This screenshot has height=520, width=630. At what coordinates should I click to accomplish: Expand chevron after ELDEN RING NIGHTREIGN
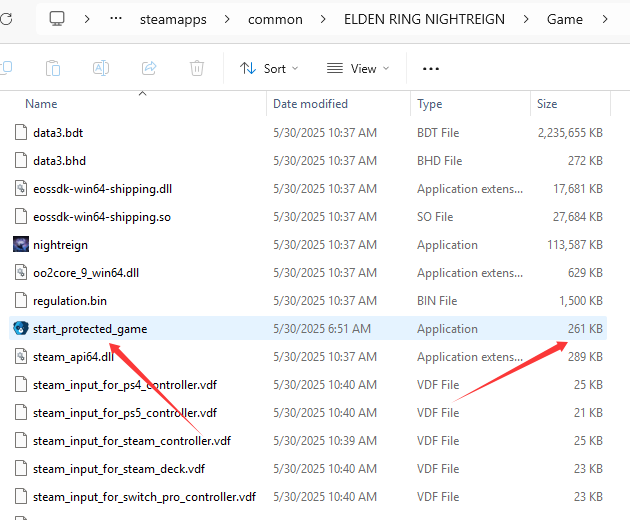pyautogui.click(x=526, y=19)
